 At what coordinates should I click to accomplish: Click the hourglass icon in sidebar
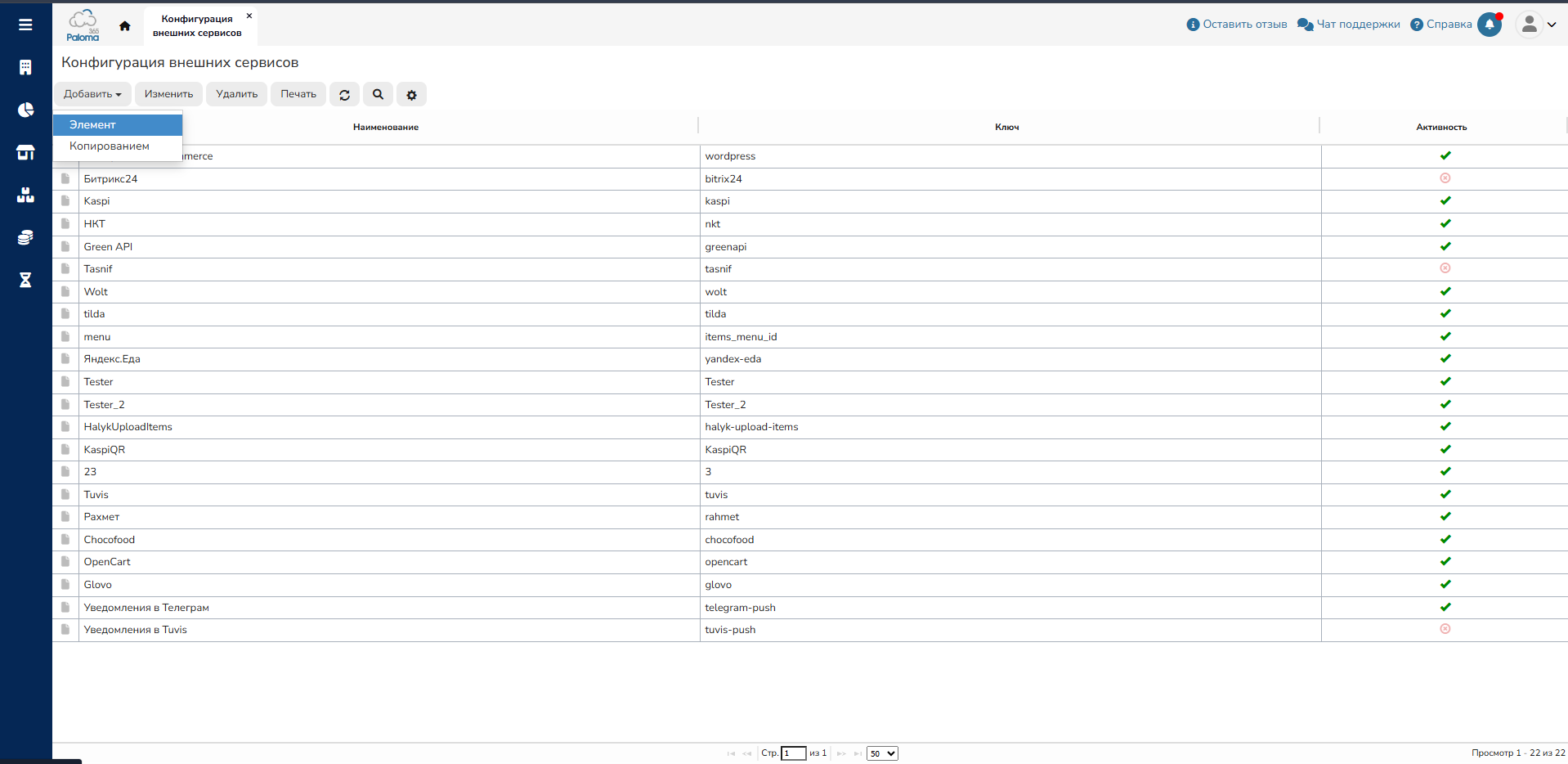coord(25,280)
